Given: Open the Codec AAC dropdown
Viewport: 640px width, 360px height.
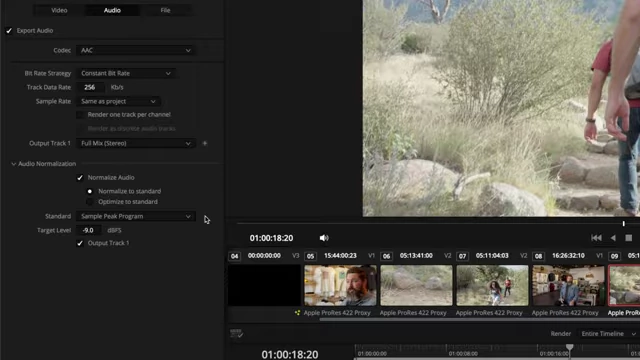Looking at the screenshot, I should pyautogui.click(x=135, y=50).
